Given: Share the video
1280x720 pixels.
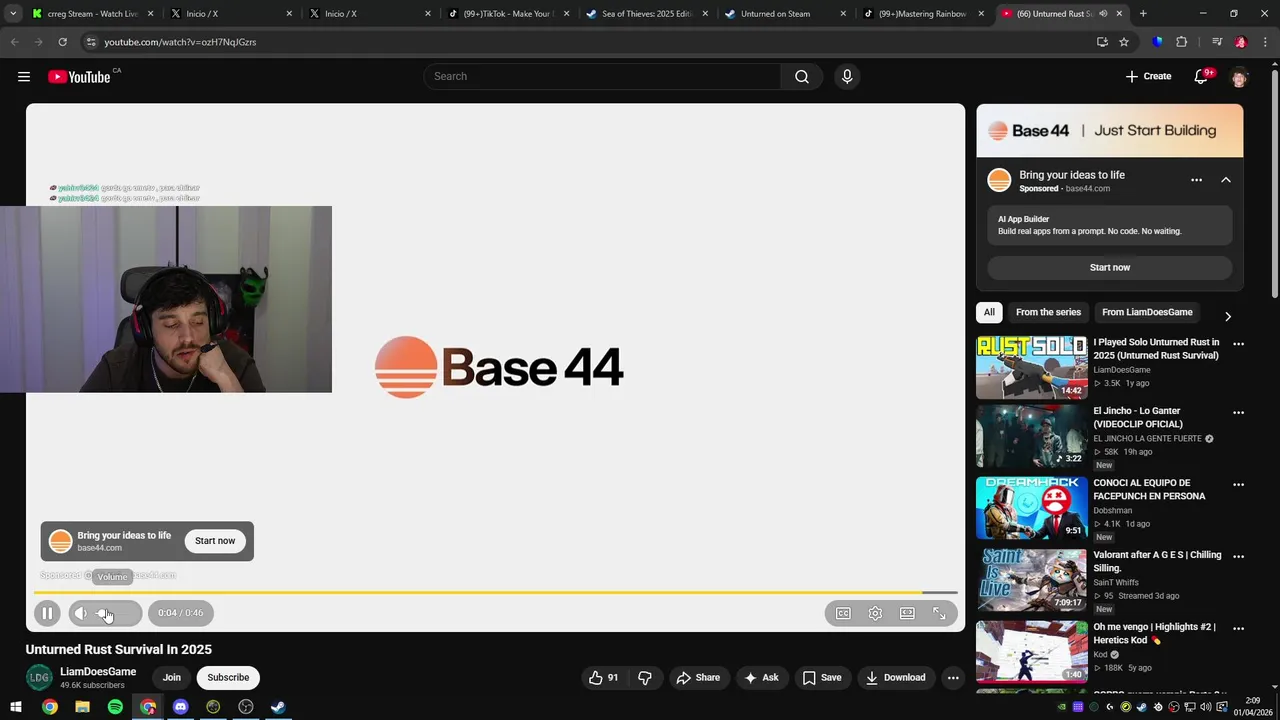Looking at the screenshot, I should click(698, 678).
